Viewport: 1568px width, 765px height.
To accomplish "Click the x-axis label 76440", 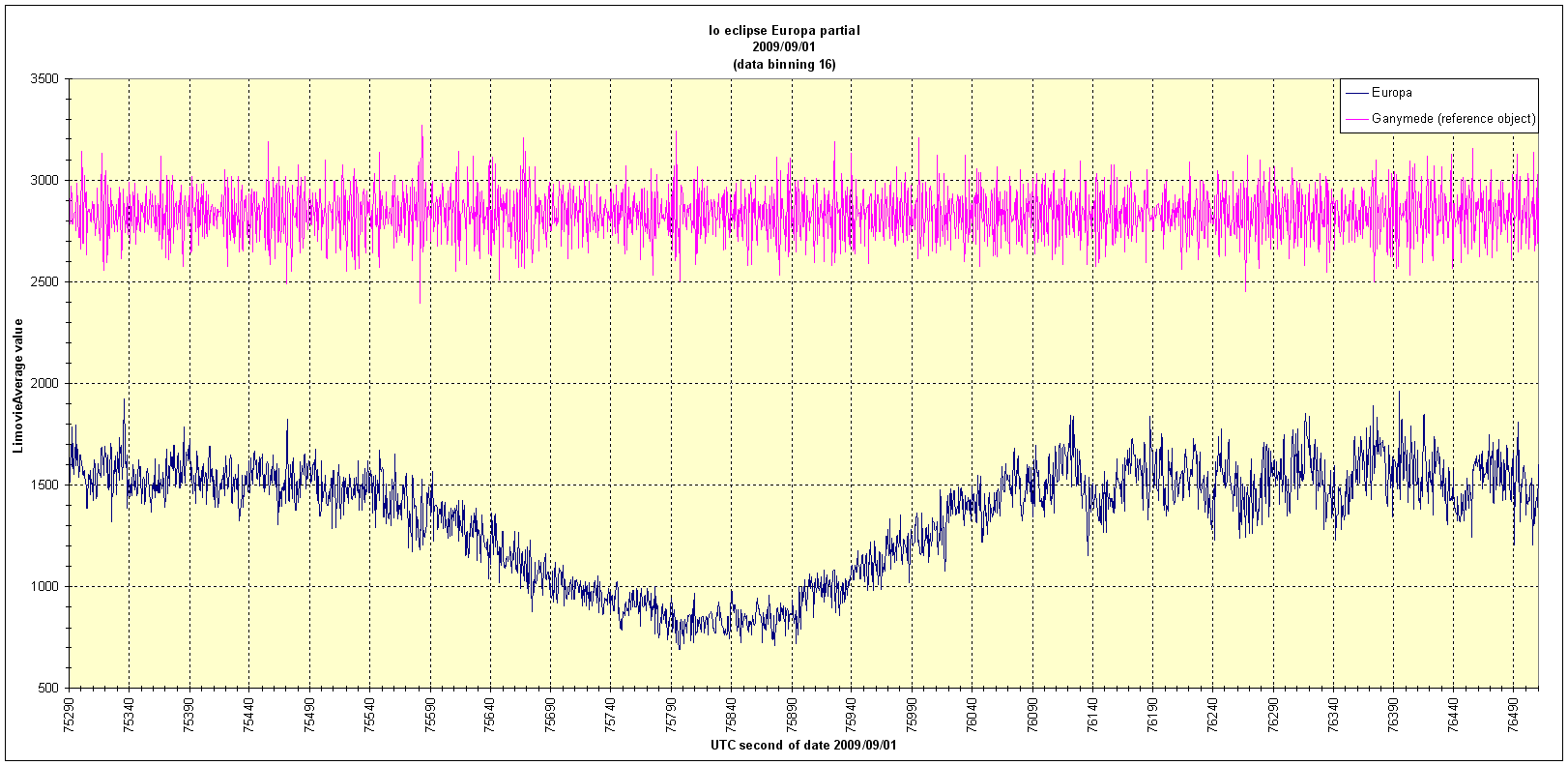I will [x=1454, y=714].
